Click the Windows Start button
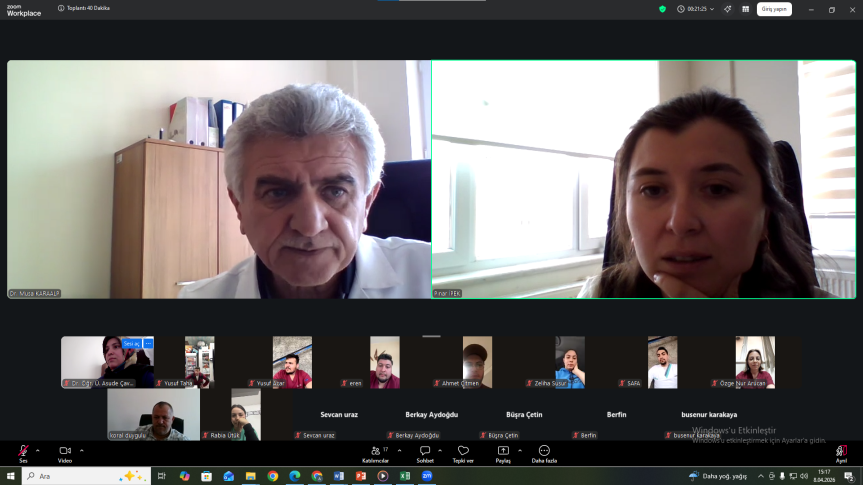 point(10,476)
